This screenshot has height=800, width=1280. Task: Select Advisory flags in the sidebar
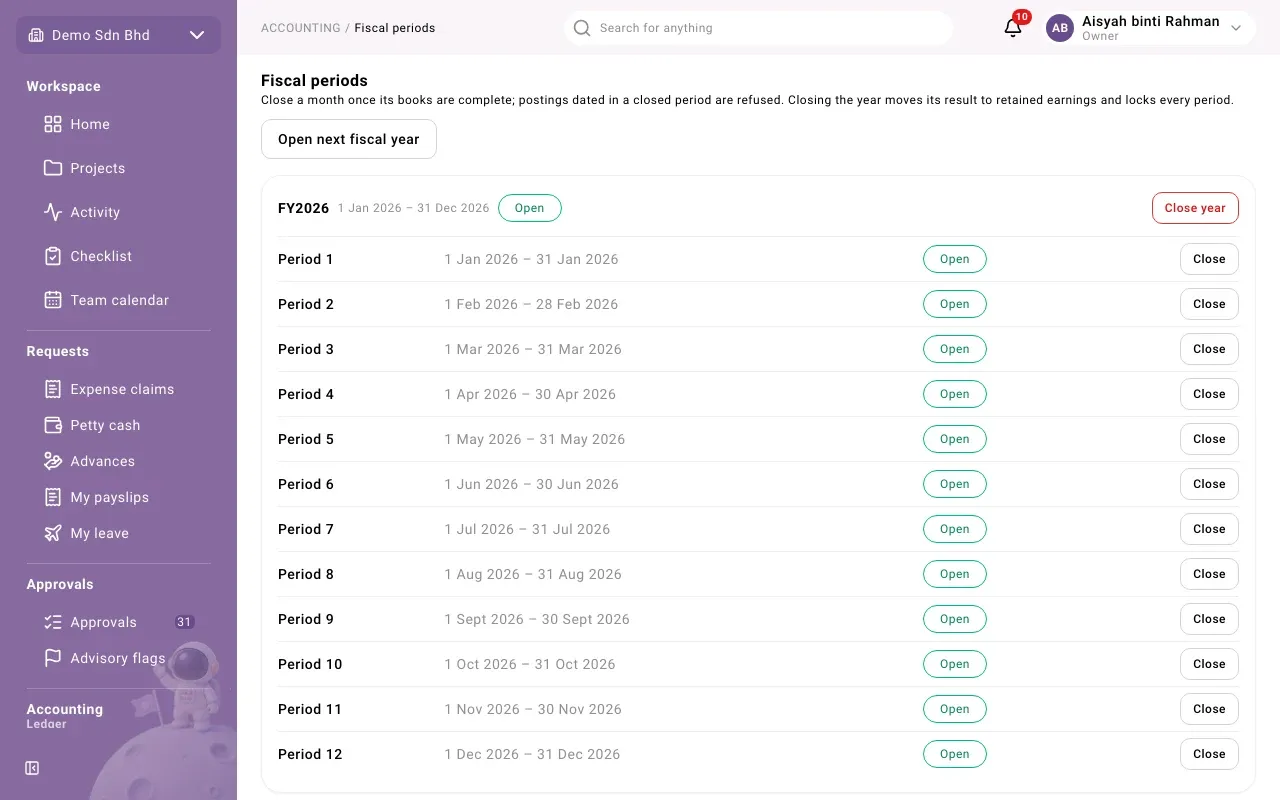[118, 658]
